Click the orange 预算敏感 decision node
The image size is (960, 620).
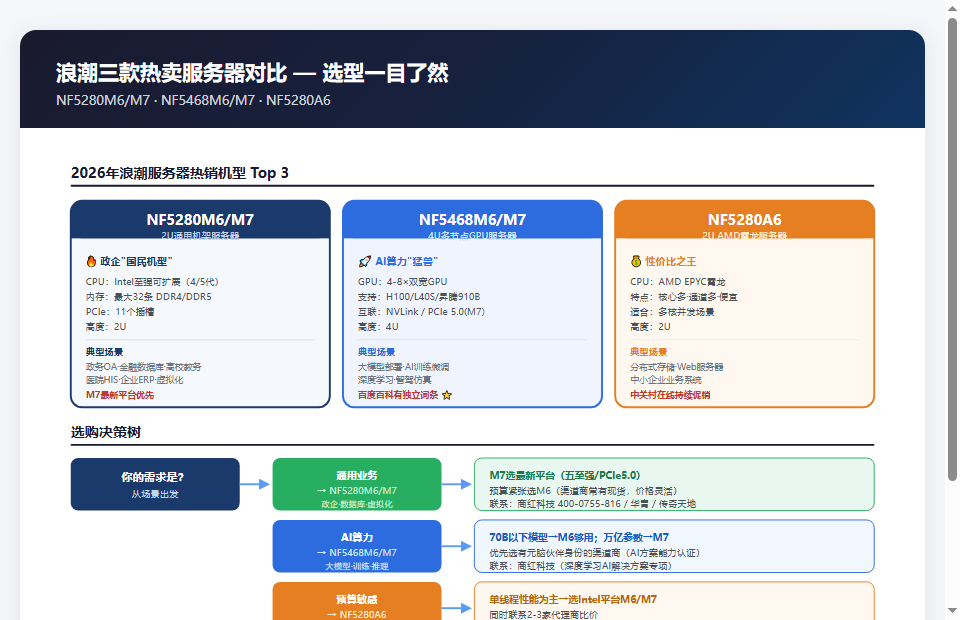(357, 601)
